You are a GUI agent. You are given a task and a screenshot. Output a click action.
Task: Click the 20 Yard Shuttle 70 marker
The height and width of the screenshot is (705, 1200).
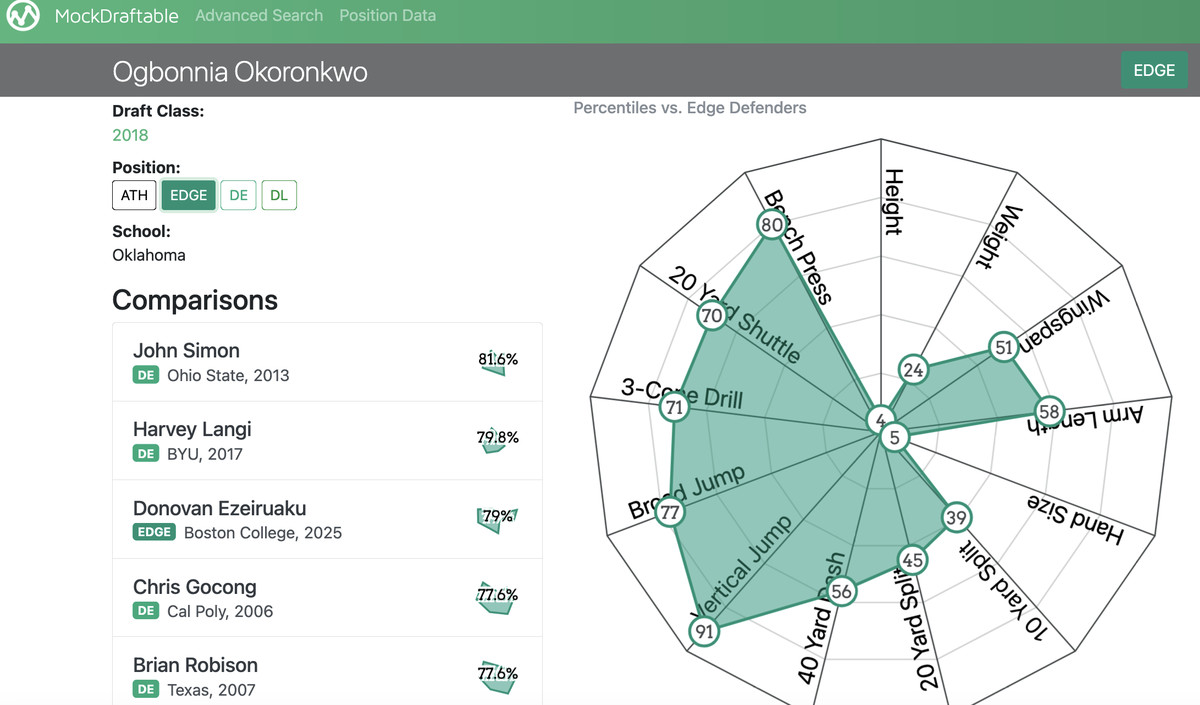point(711,316)
